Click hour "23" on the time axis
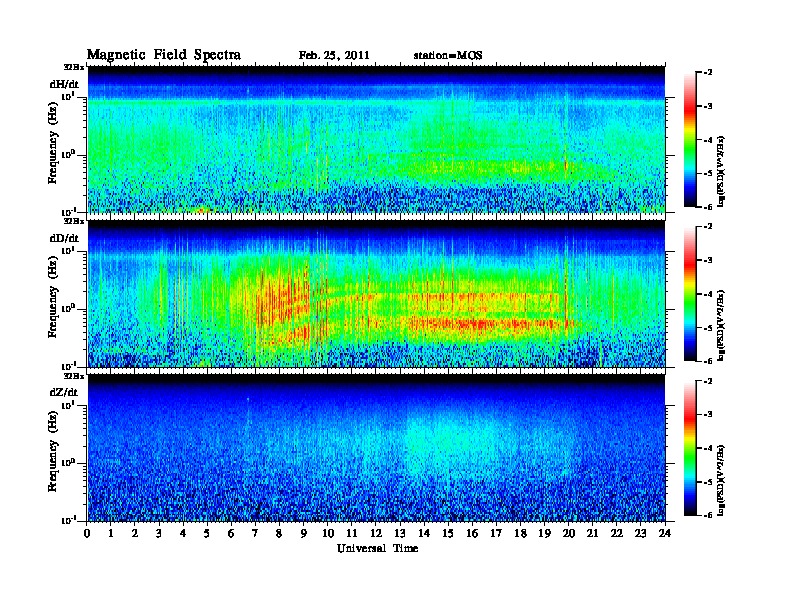Image resolution: width=792 pixels, height=612 pixels. (x=640, y=533)
